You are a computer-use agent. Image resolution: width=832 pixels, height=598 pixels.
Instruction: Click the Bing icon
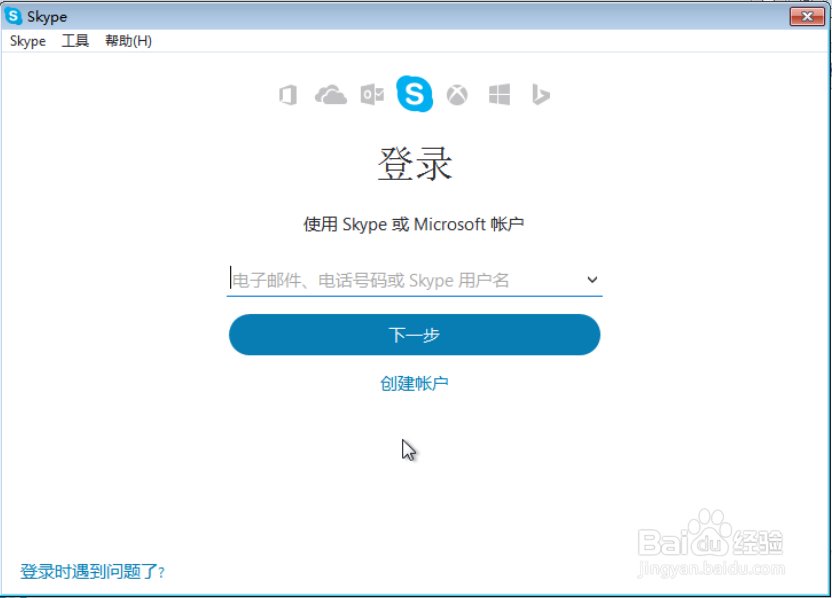tap(541, 95)
